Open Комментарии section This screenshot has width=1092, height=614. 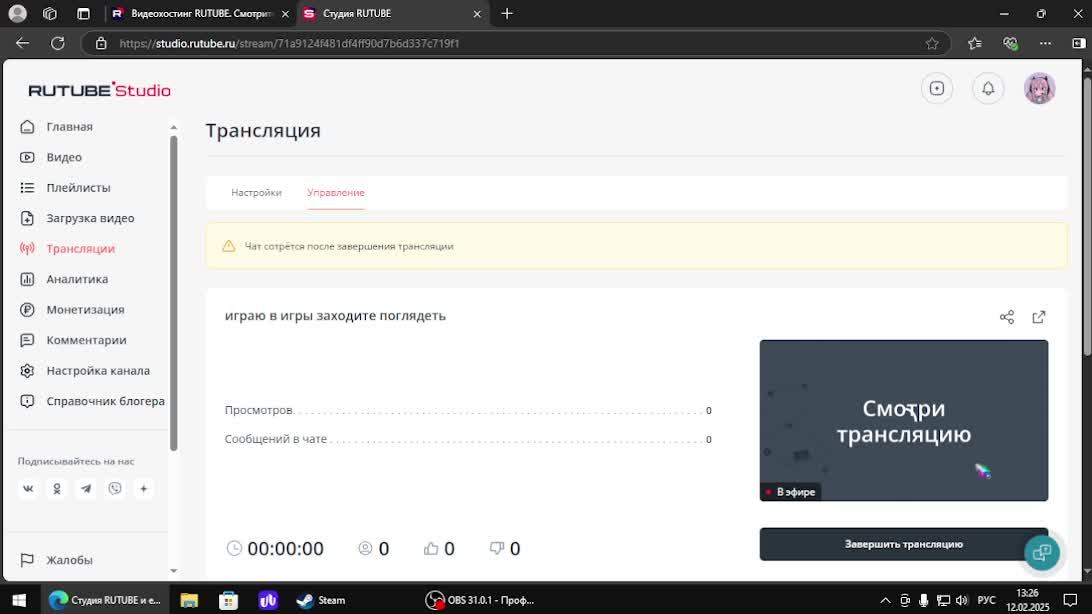point(86,340)
